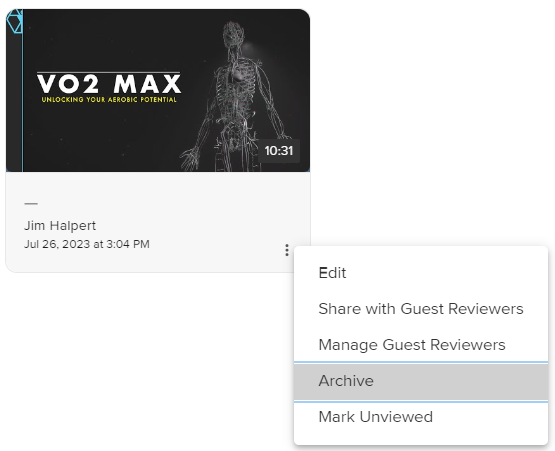
Task: Click the Jul 26, 2023 timestamp
Action: tap(87, 244)
